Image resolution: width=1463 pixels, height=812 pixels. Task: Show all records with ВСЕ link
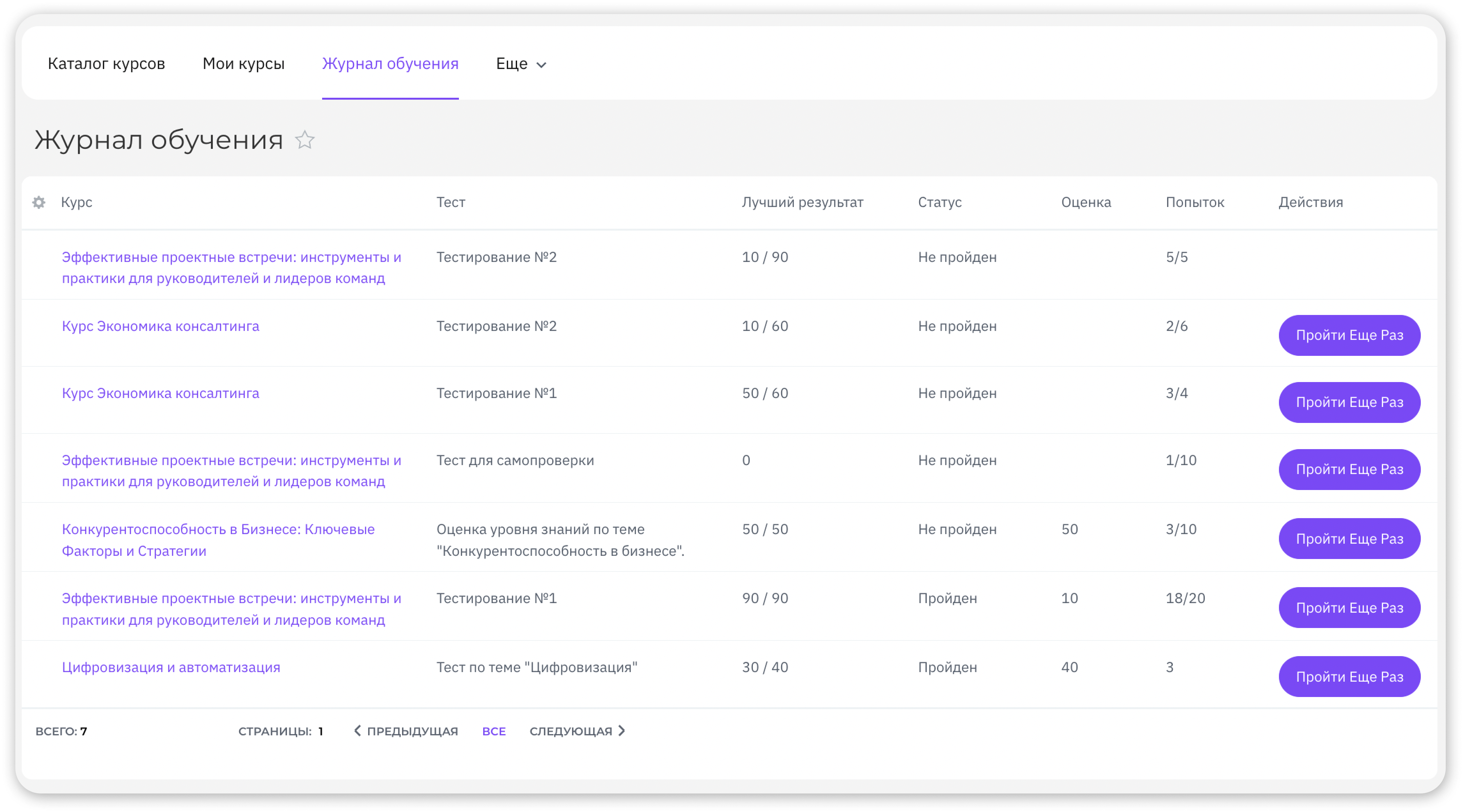coord(493,731)
